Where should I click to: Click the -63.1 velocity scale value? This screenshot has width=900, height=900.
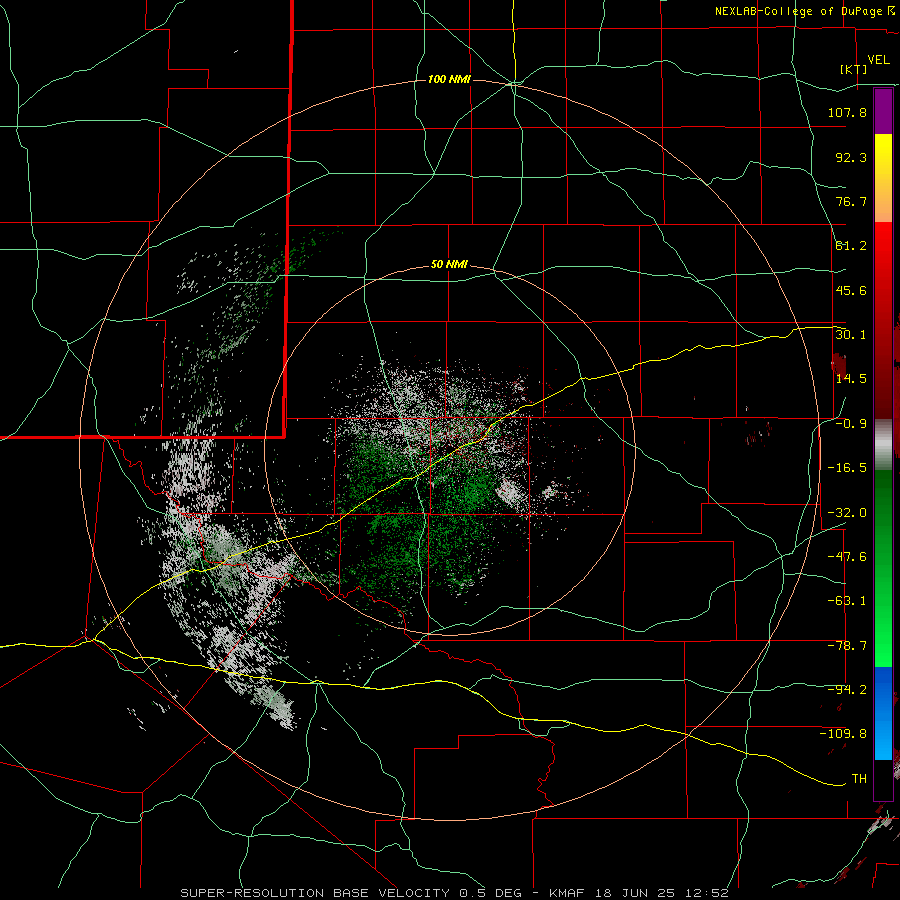coord(847,601)
